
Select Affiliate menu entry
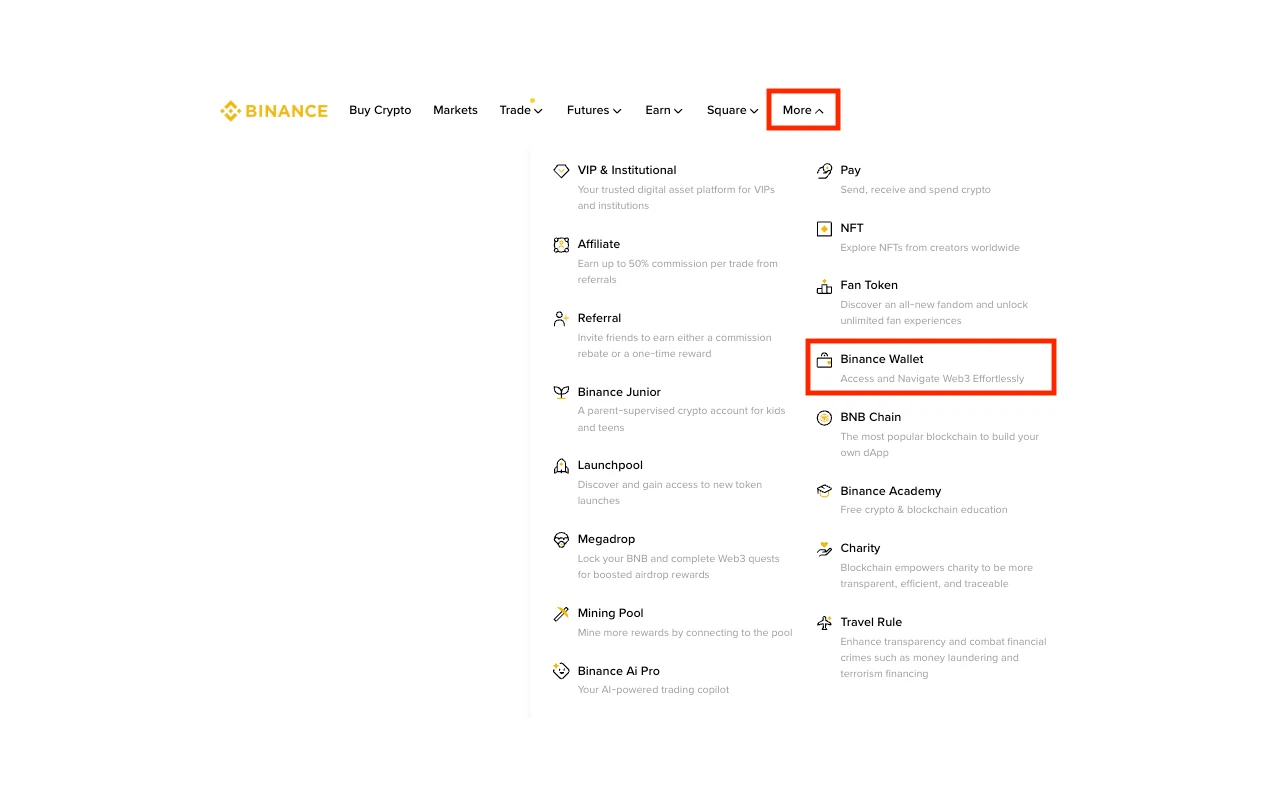tap(599, 244)
